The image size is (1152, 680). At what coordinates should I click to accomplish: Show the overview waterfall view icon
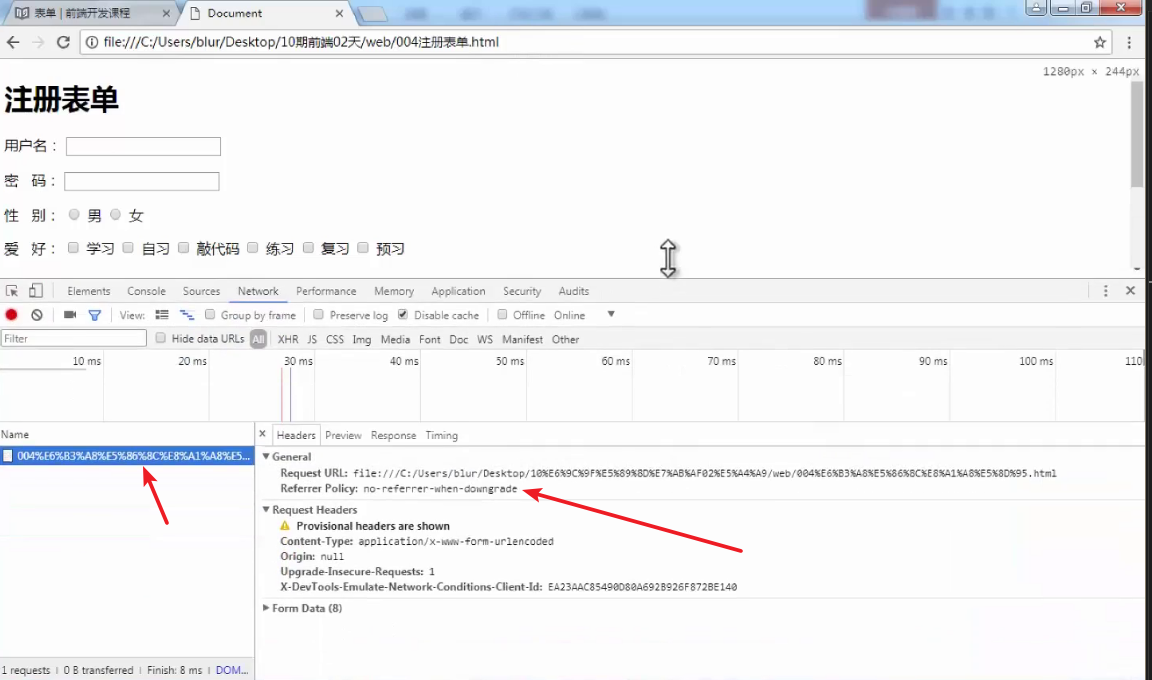tap(187, 315)
